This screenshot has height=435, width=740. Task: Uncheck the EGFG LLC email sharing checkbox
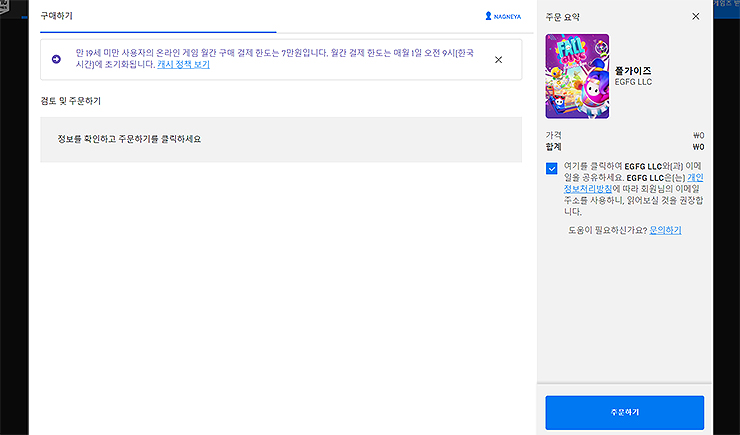pos(551,168)
